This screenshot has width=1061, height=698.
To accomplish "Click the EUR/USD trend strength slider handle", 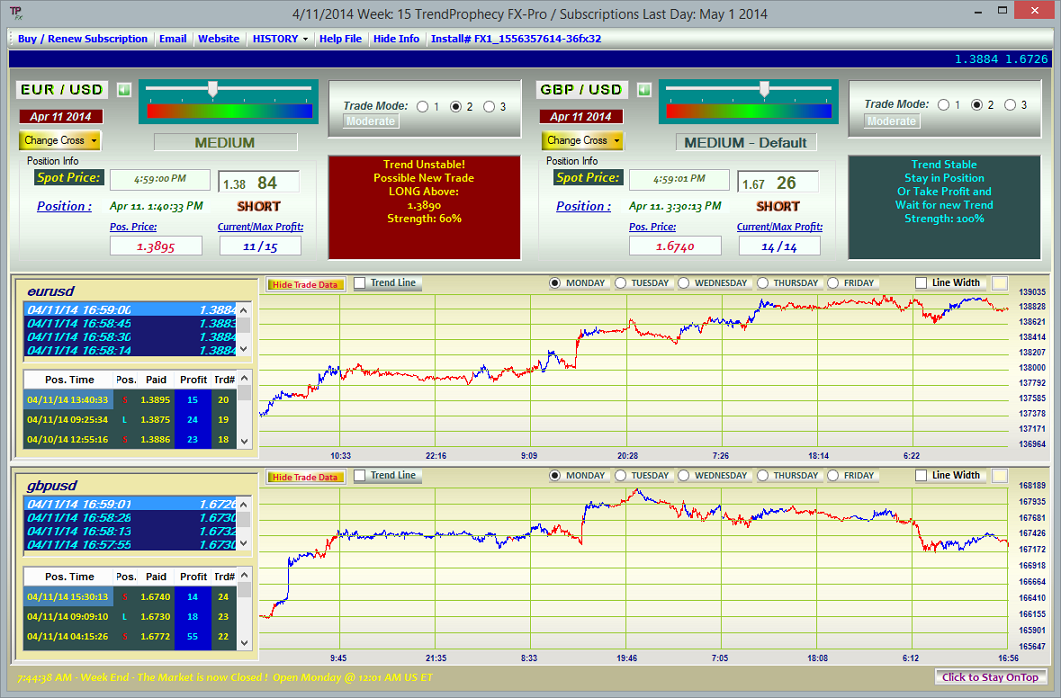I will click(x=213, y=89).
